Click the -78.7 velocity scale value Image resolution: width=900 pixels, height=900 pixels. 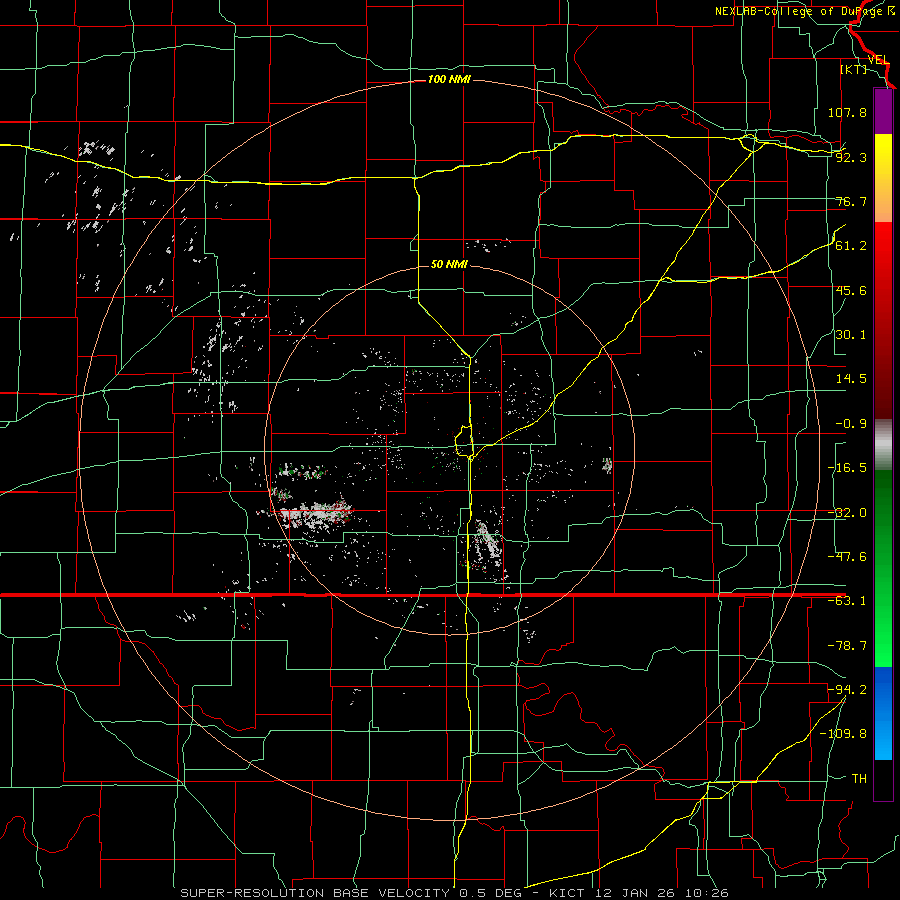pos(847,646)
